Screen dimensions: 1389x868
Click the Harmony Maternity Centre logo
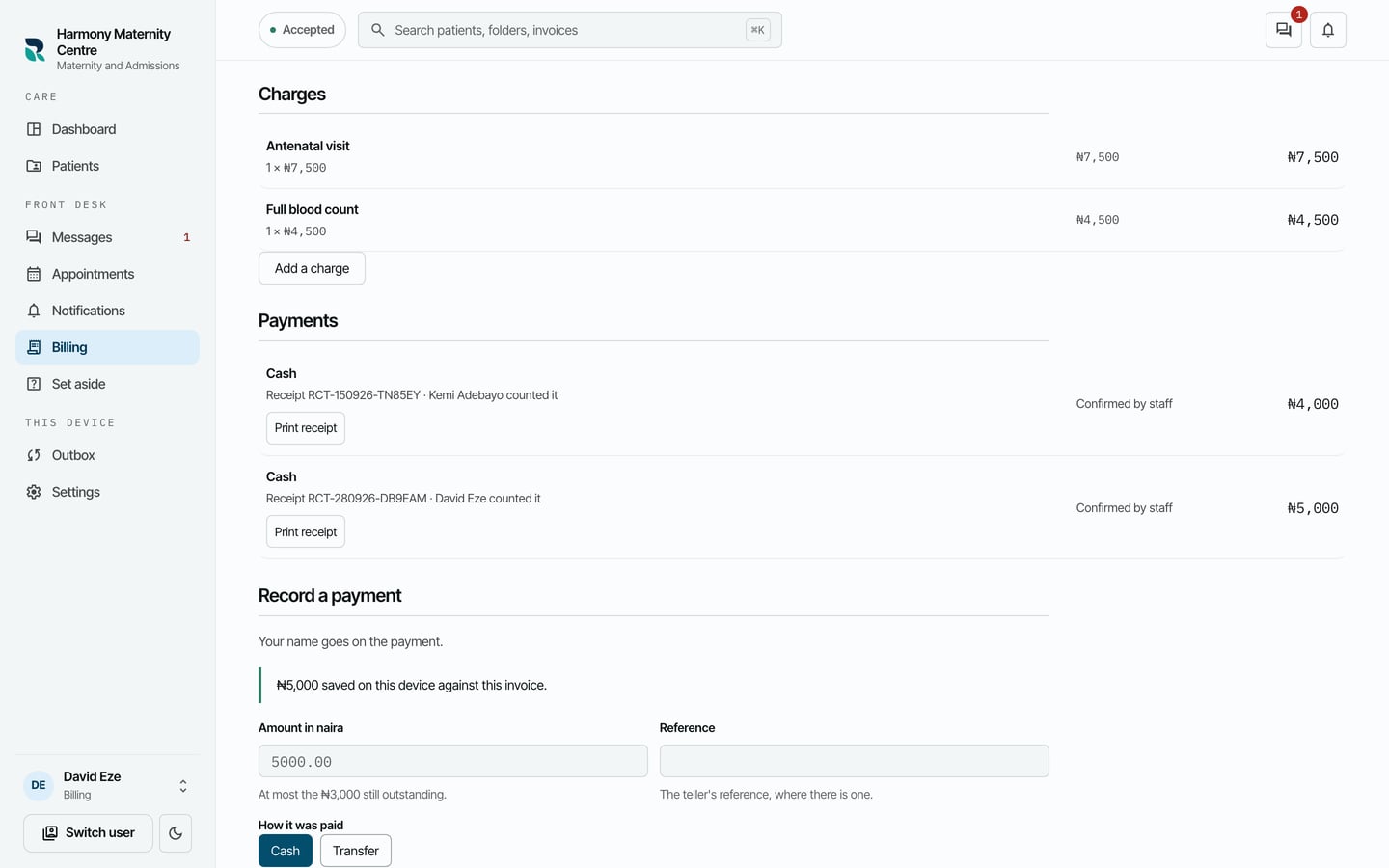click(35, 49)
